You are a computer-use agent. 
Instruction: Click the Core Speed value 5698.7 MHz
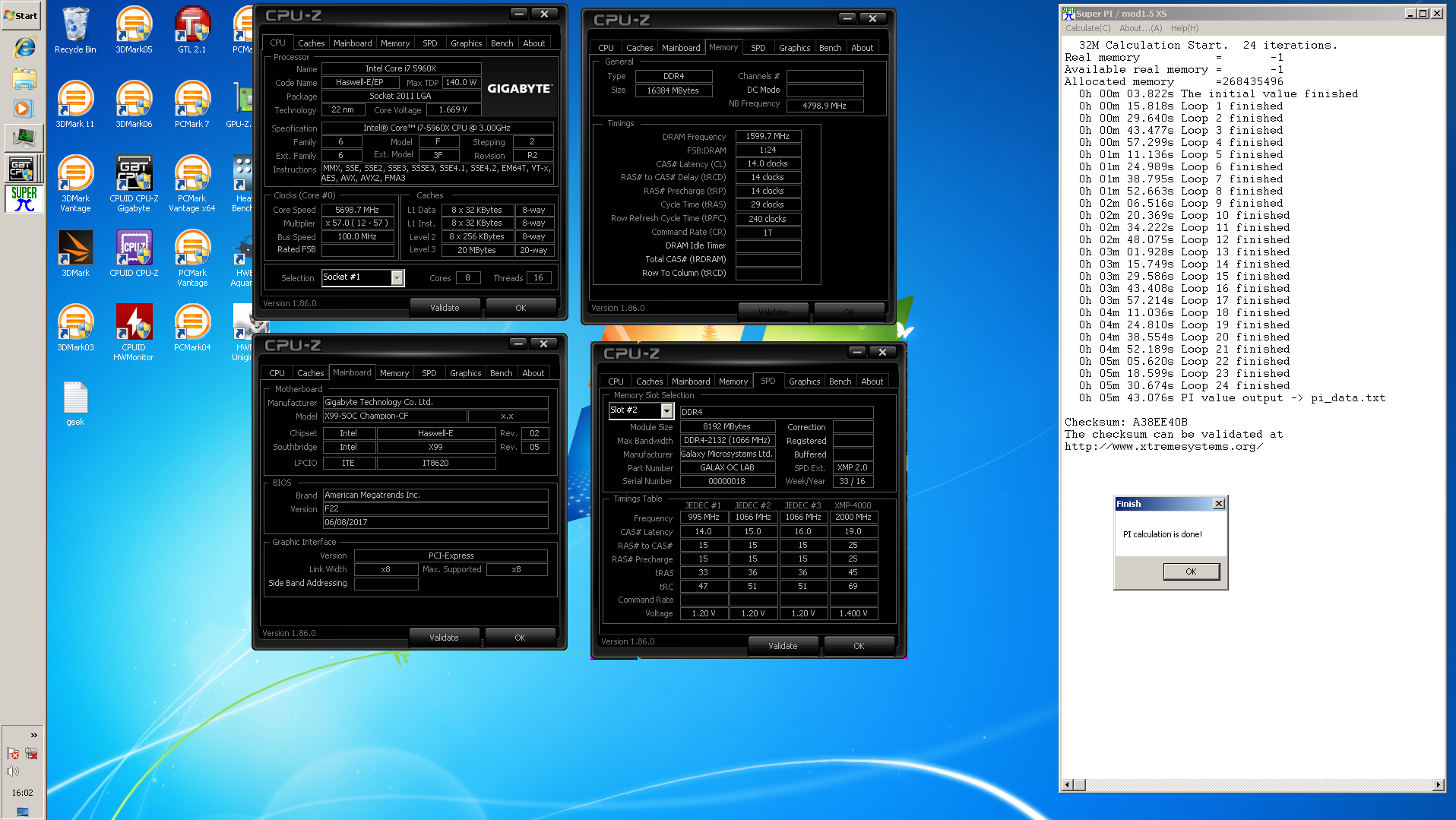coord(357,210)
